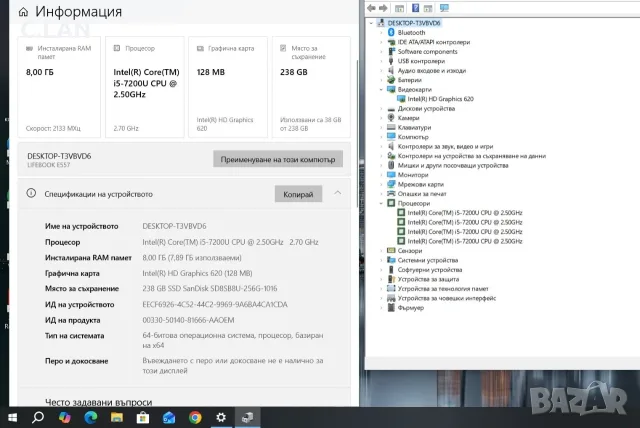The width and height of the screenshot is (640, 428).
Task: Switch to Device Manager taskbar icon
Action: tap(247, 417)
